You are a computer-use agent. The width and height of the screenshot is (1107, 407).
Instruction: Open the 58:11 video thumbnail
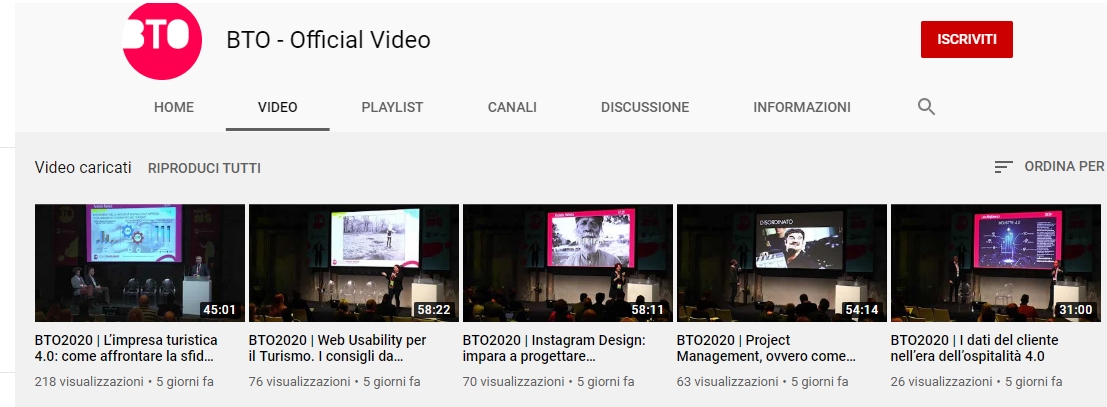pos(568,263)
